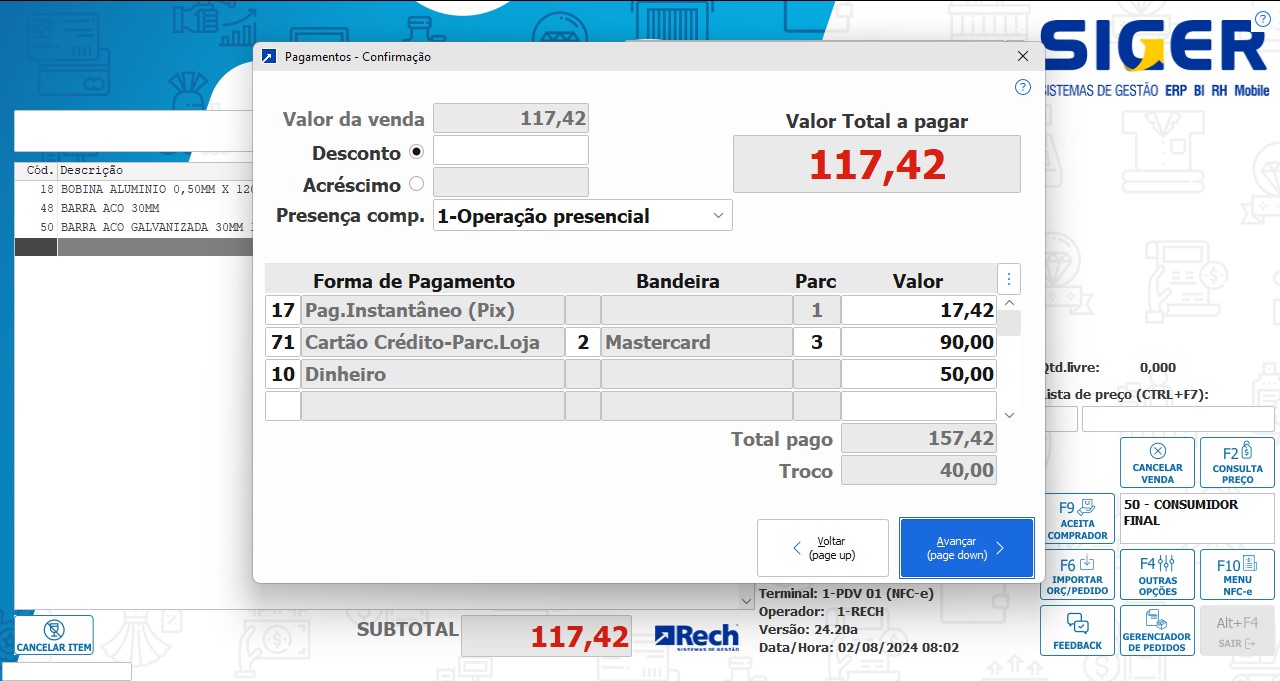This screenshot has width=1280, height=681.
Task: Click payment code 71 cell
Action: point(283,342)
